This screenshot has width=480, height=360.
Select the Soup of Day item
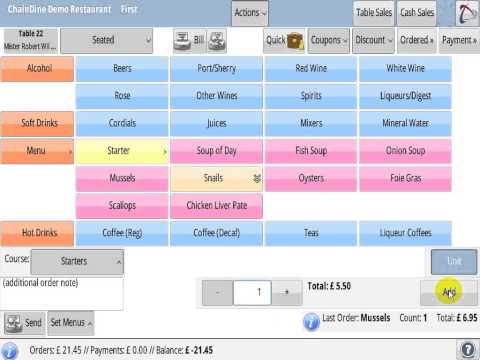tap(217, 151)
